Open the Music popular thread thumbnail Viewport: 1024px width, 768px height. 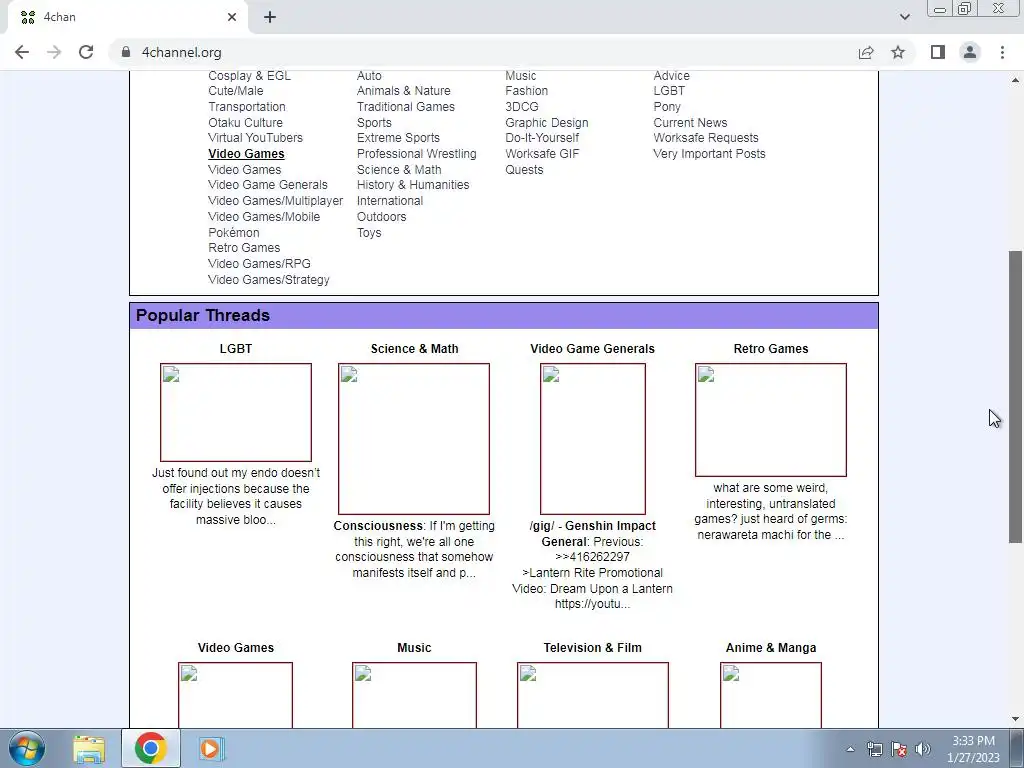tap(414, 695)
